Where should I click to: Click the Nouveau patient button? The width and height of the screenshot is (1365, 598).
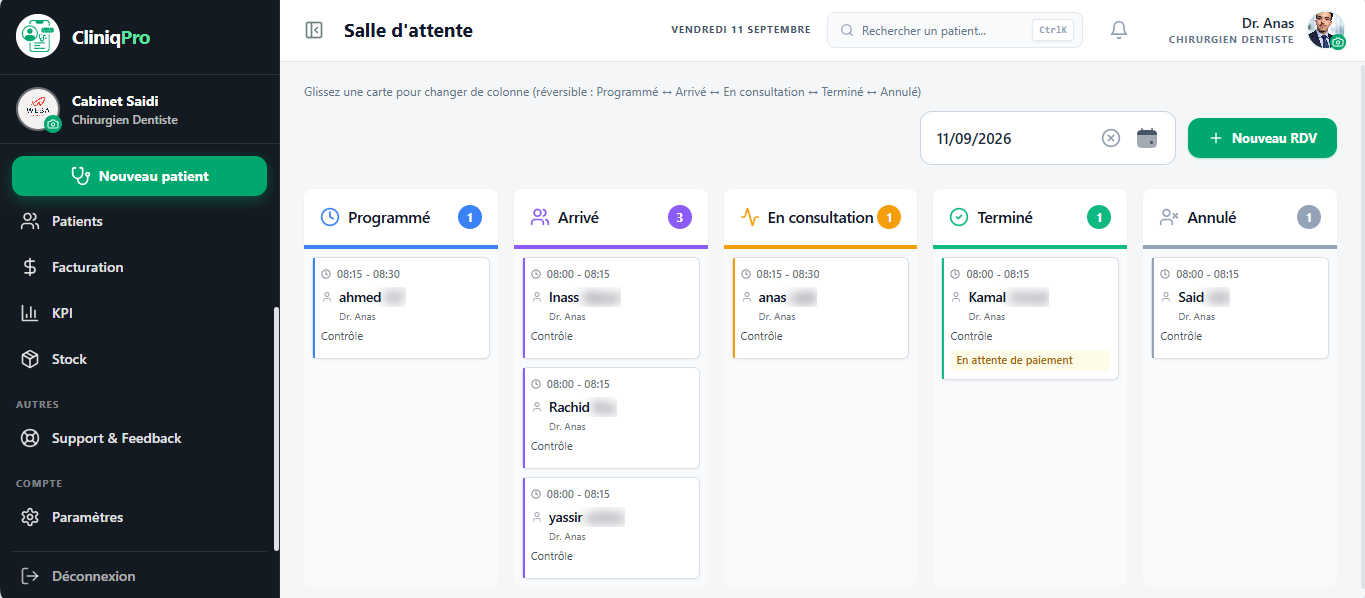(x=140, y=176)
